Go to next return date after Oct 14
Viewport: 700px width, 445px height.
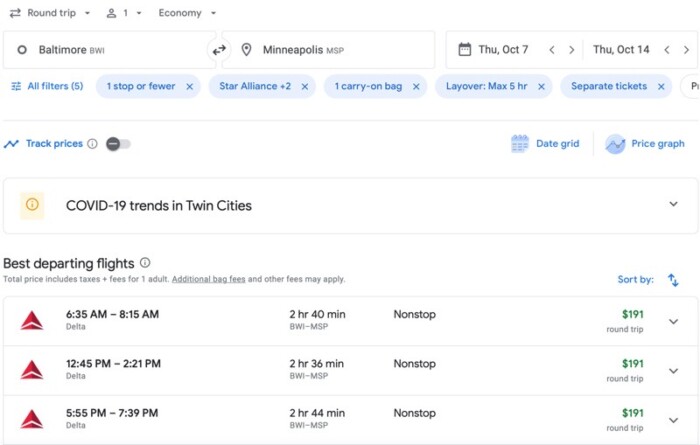coord(686,50)
